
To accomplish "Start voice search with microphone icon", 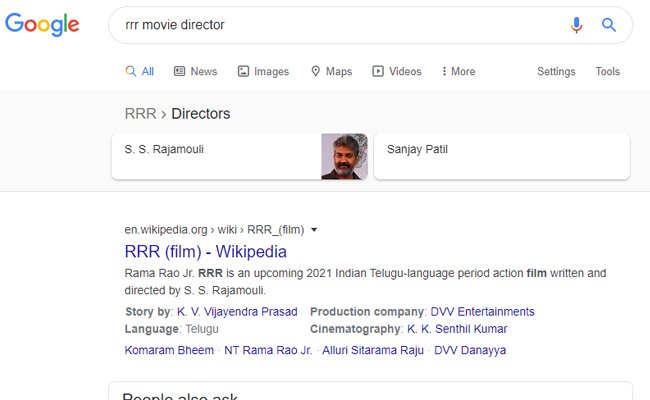I will (x=576, y=25).
